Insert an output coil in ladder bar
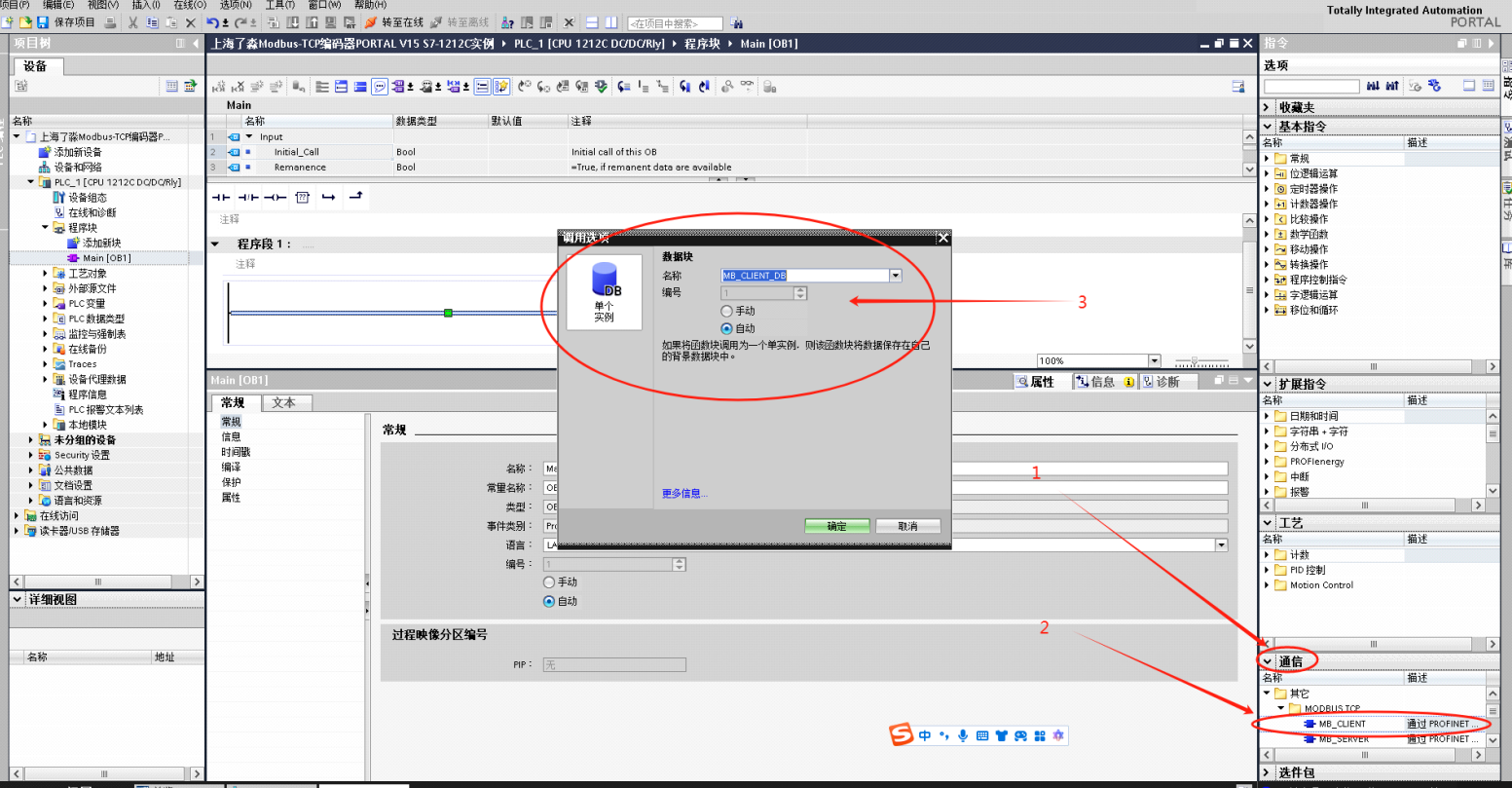This screenshot has width=1512, height=788. tap(276, 198)
